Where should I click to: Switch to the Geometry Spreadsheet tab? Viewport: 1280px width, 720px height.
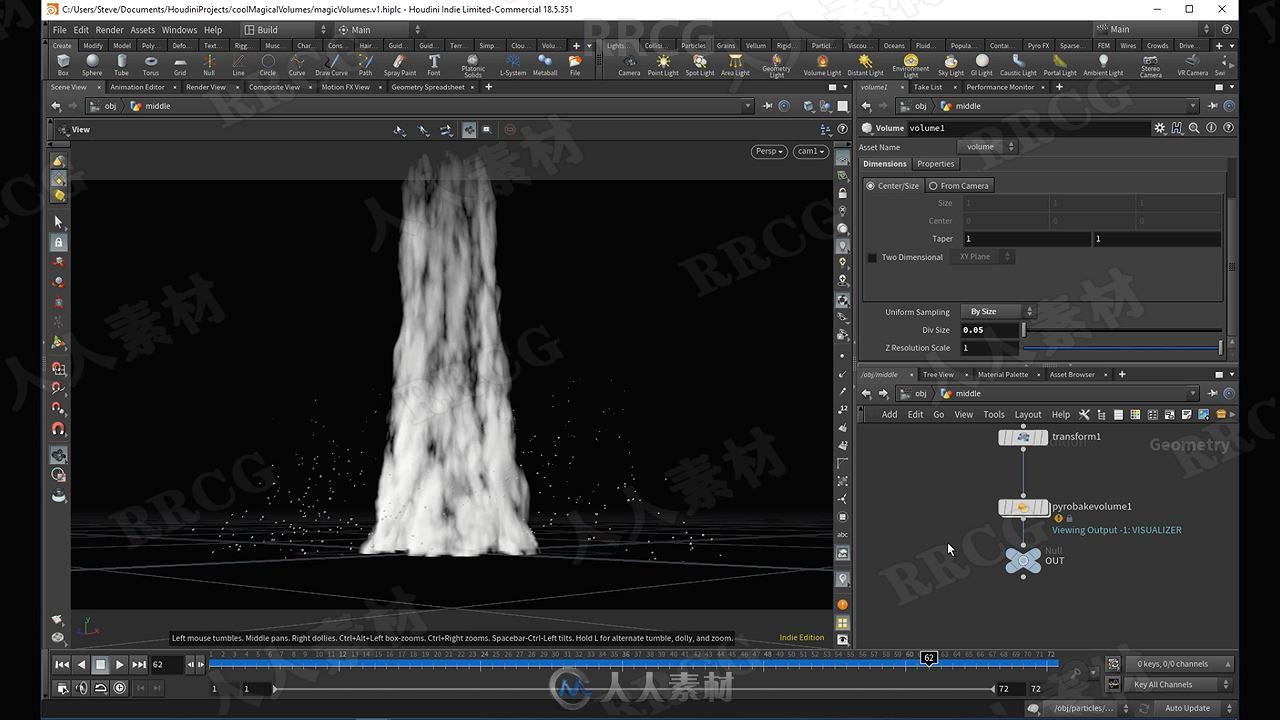point(428,87)
